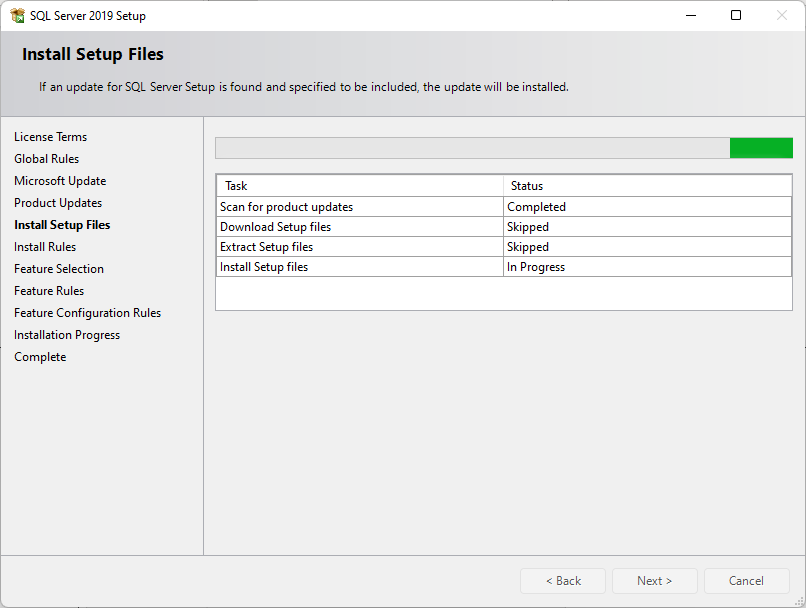Image resolution: width=806 pixels, height=608 pixels.
Task: Click the Status column header
Action: pyautogui.click(x=647, y=186)
